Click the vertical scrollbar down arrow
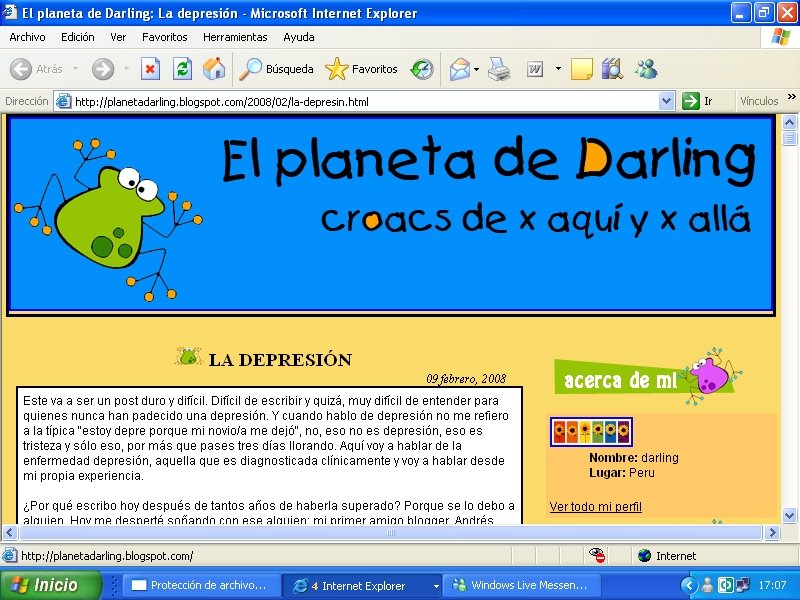The height and width of the screenshot is (600, 800). tap(789, 515)
